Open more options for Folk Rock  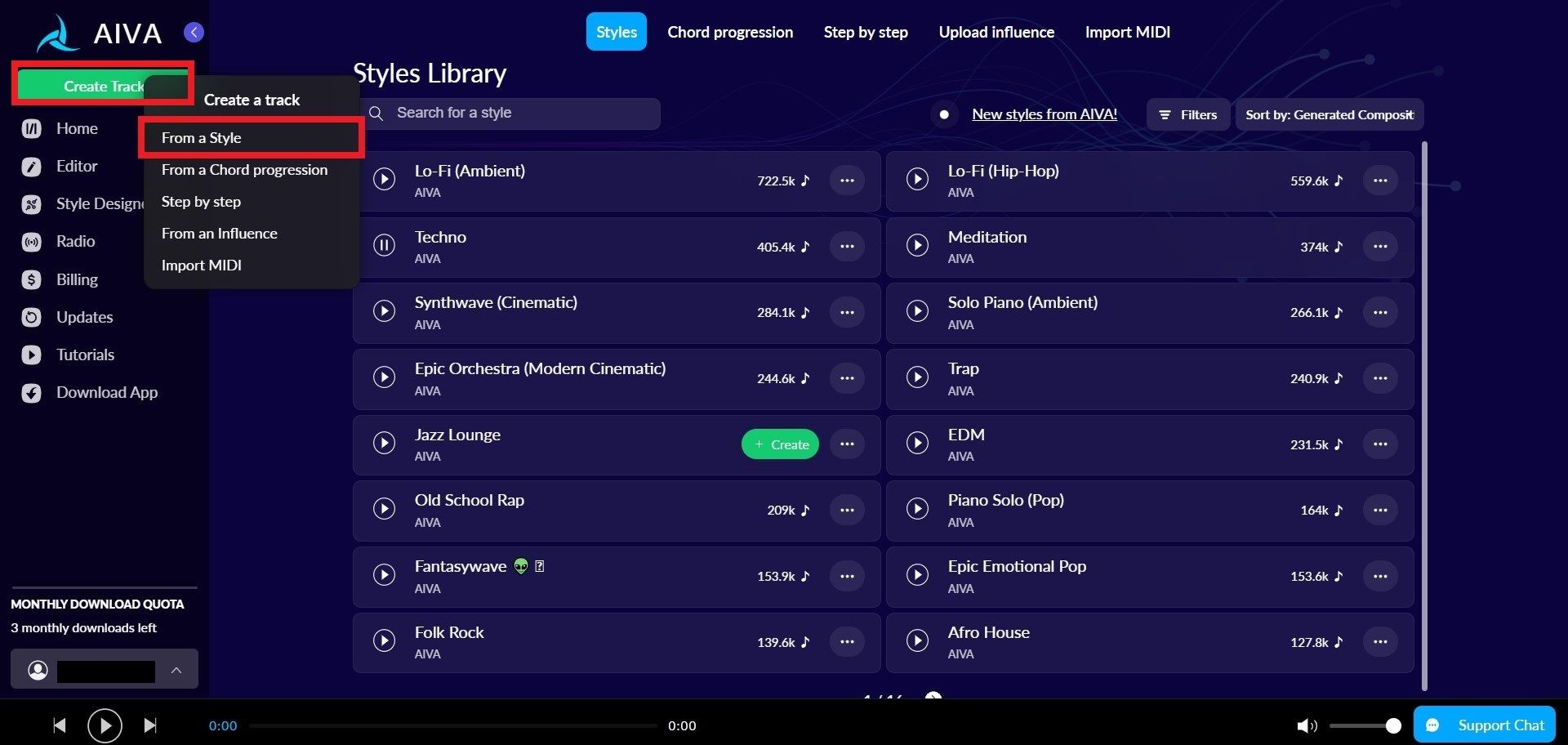[x=847, y=641]
